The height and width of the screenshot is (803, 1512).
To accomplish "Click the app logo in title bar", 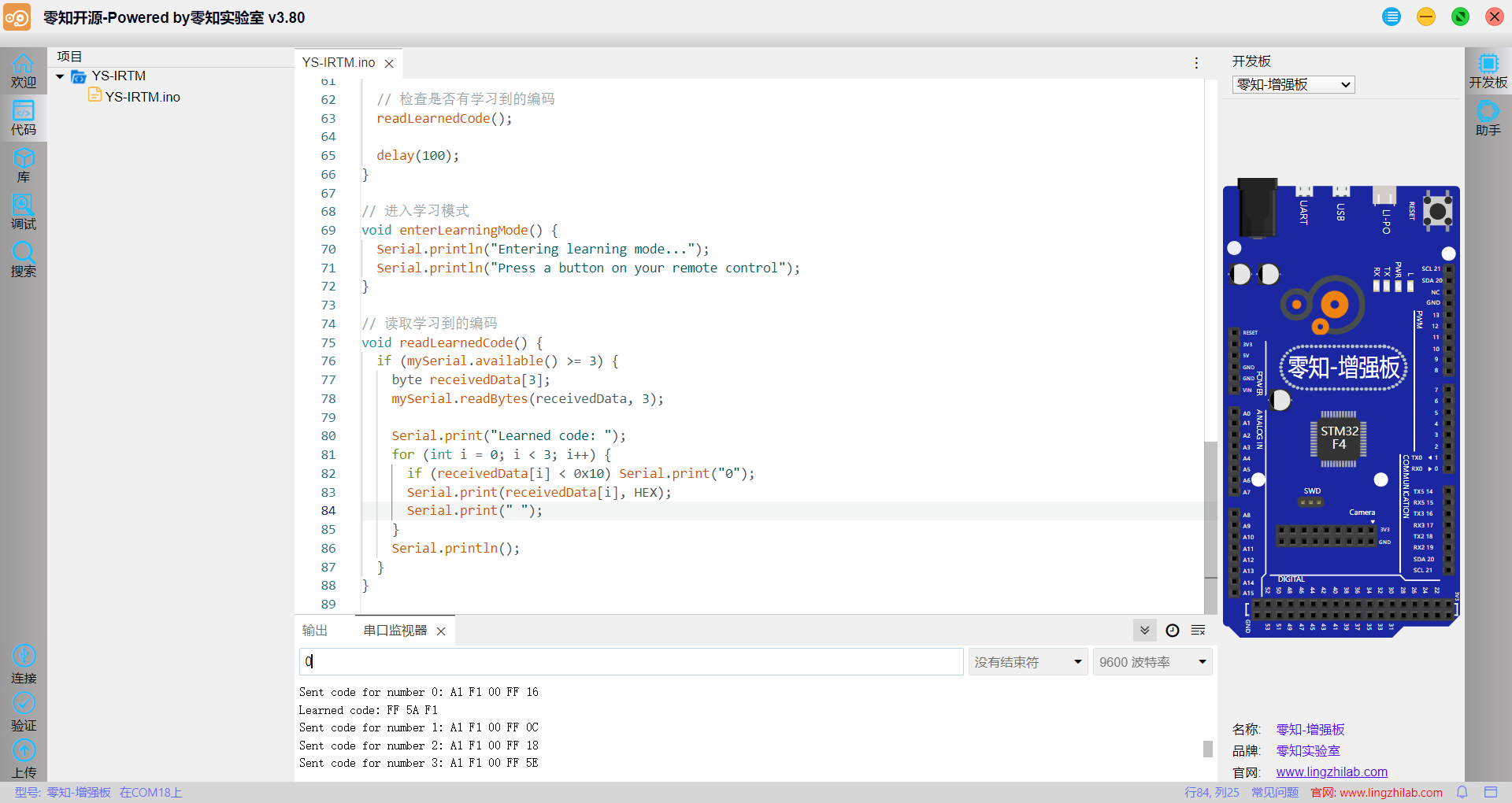I will tap(17, 17).
